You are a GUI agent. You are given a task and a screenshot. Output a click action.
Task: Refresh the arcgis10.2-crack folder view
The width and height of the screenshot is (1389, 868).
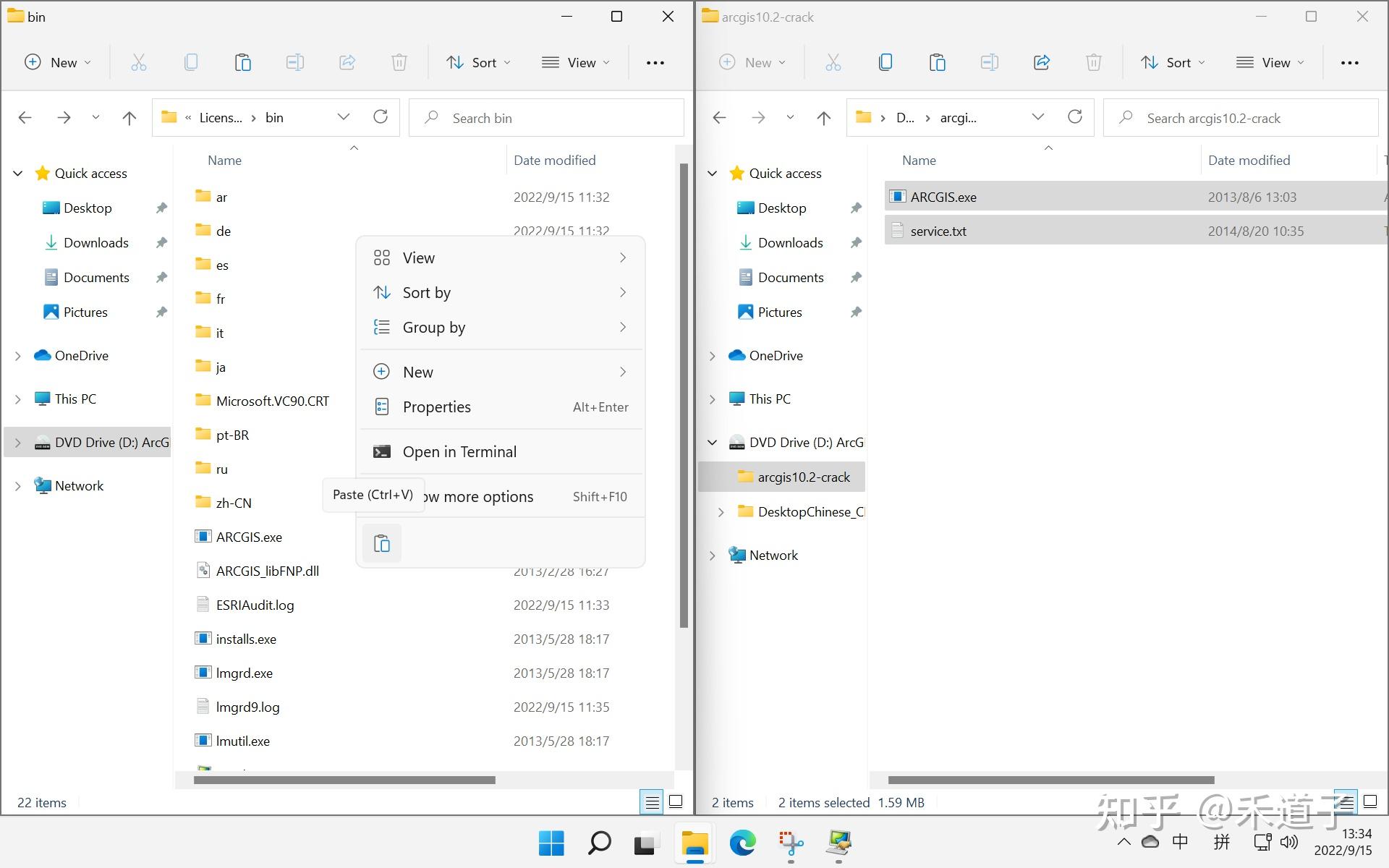[1075, 117]
